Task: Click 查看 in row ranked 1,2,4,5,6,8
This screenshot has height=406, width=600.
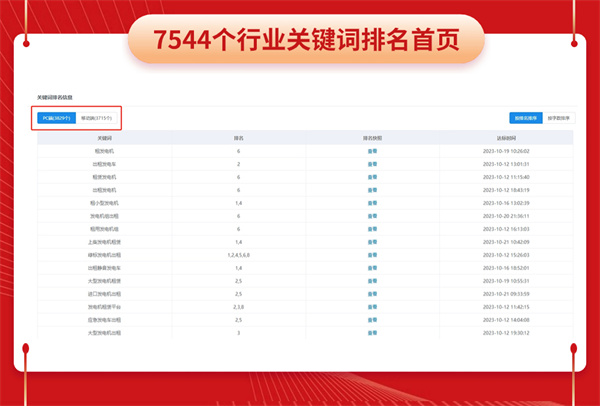Action: (372, 254)
